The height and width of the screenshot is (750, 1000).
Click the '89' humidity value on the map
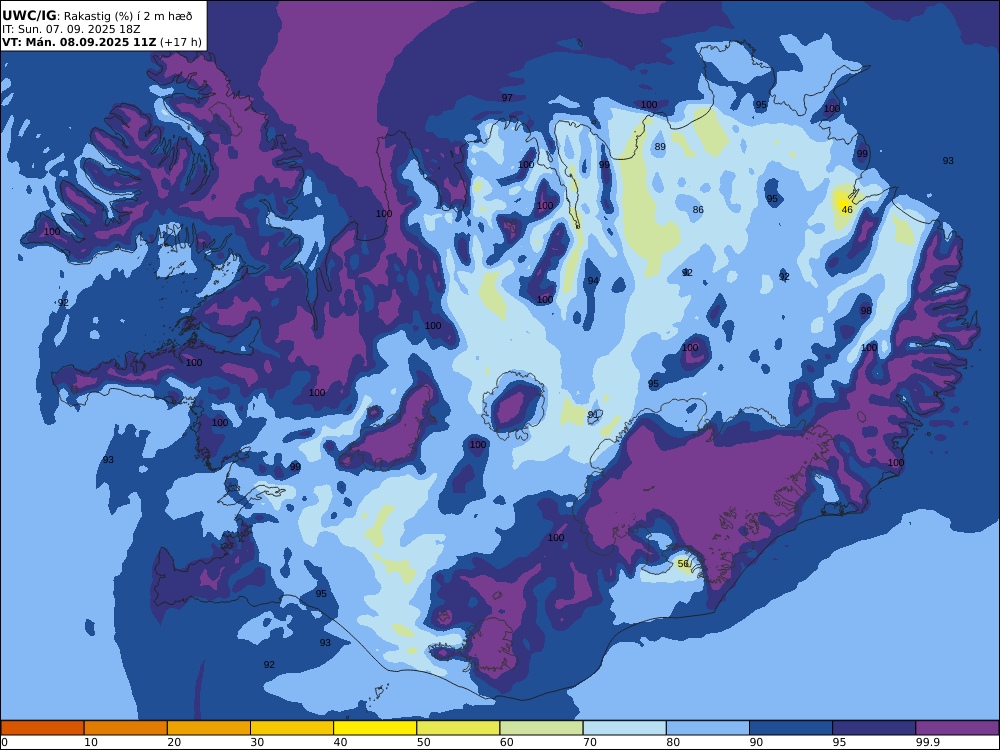(x=660, y=147)
